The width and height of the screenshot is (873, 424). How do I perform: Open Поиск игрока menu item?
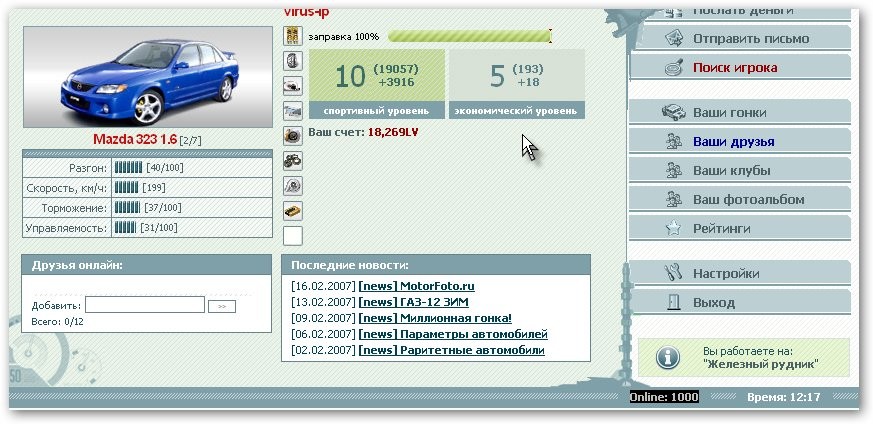[740, 68]
